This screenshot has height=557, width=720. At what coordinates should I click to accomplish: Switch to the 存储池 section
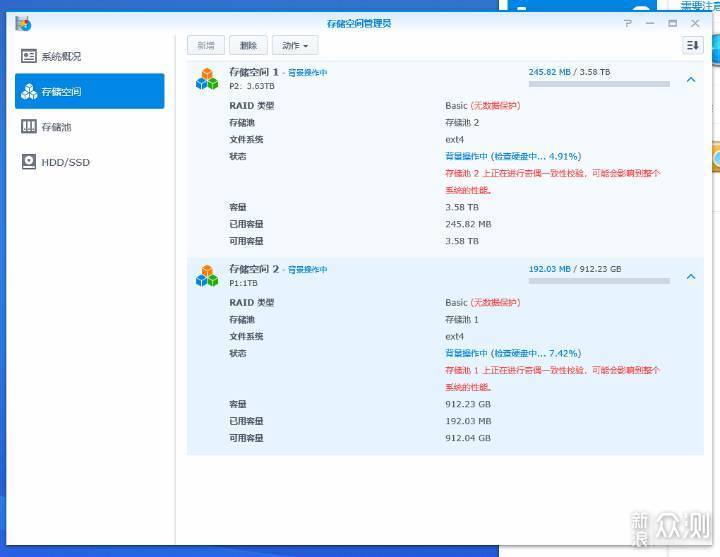pyautogui.click(x=56, y=127)
